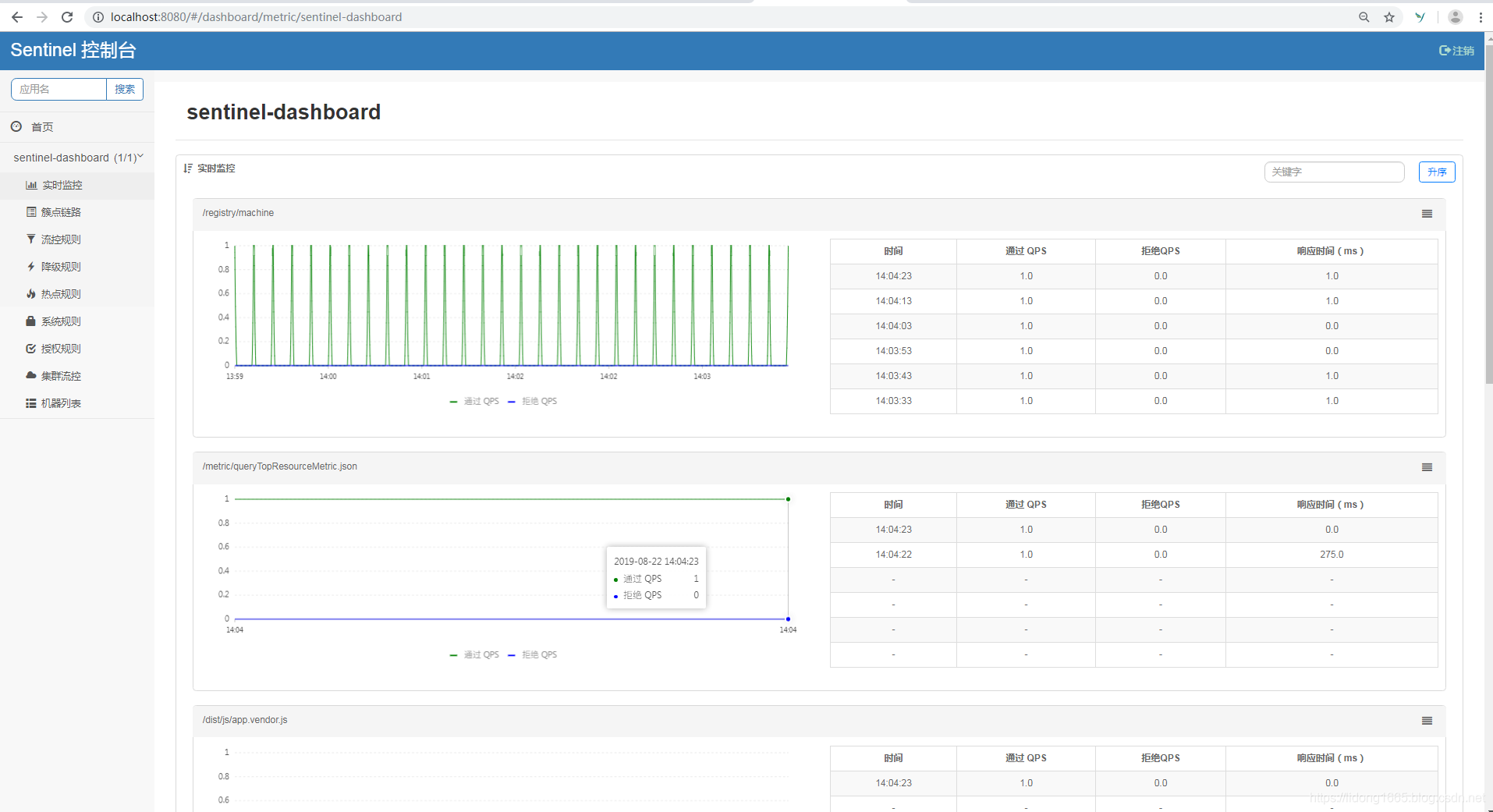Open /dist/js/app.vendor.js chart menu icon
This screenshot has width=1493, height=812.
point(1427,721)
